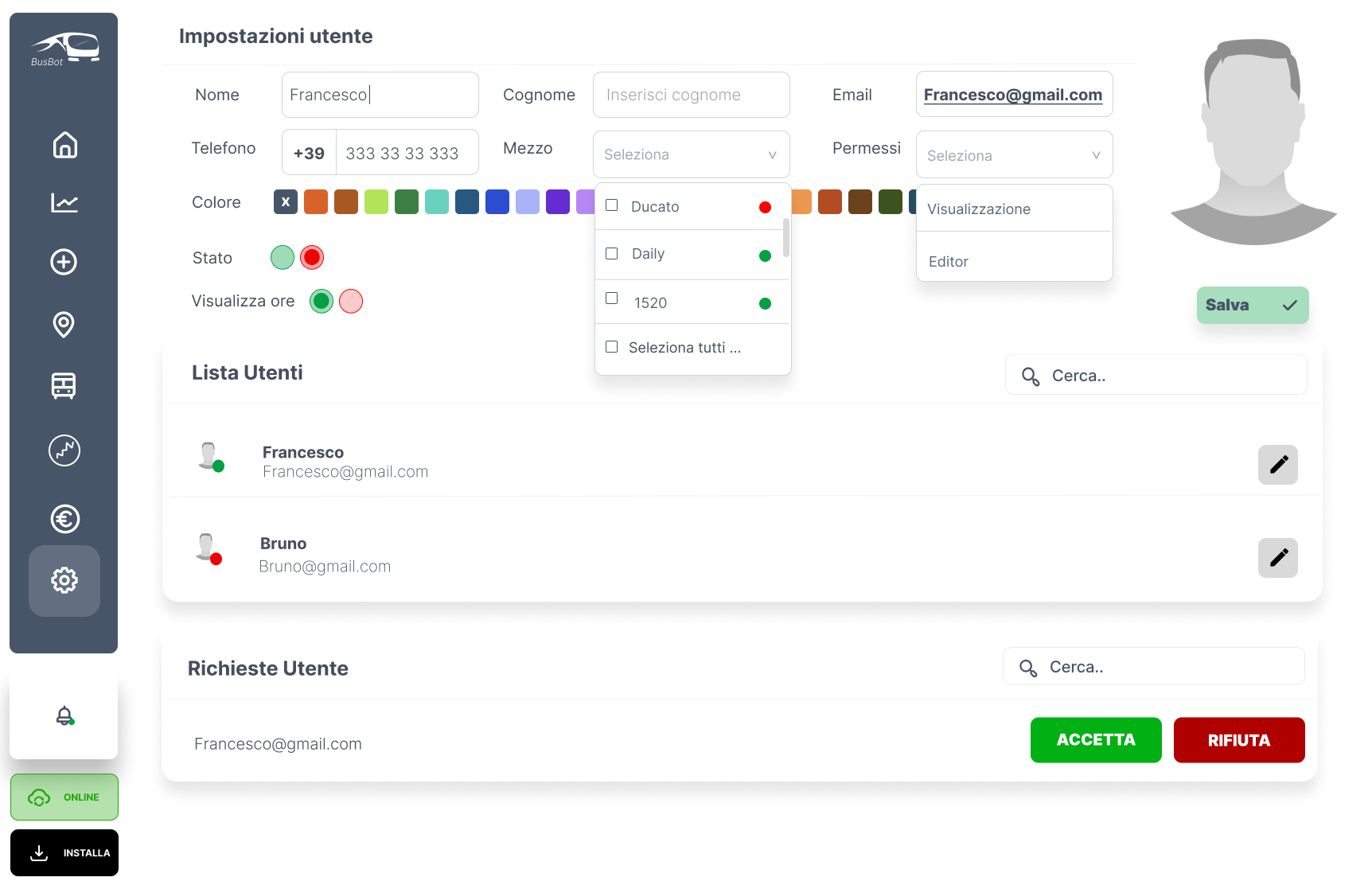Click the name Francesco in user list

click(x=303, y=452)
